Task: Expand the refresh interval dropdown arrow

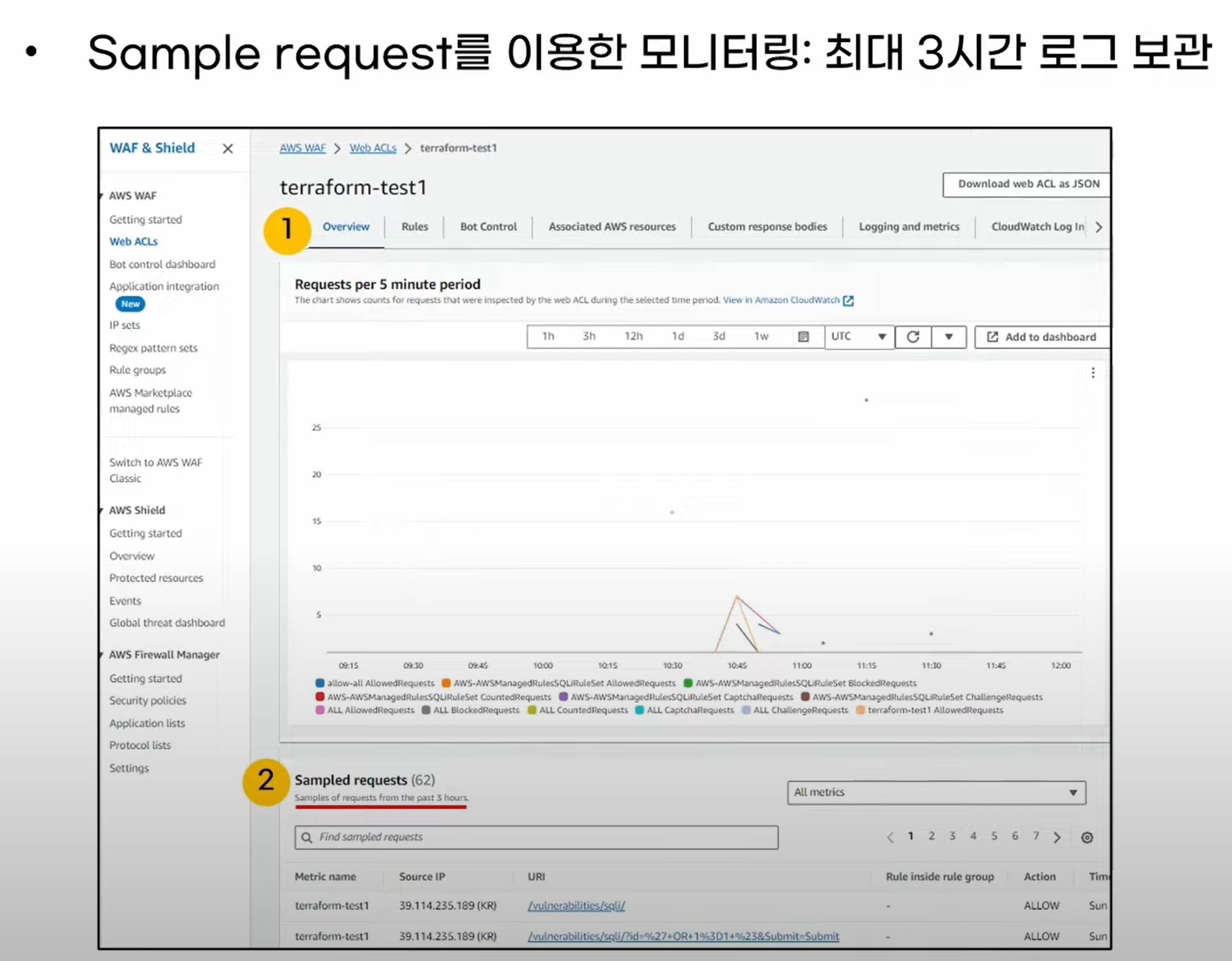Action: pos(949,337)
